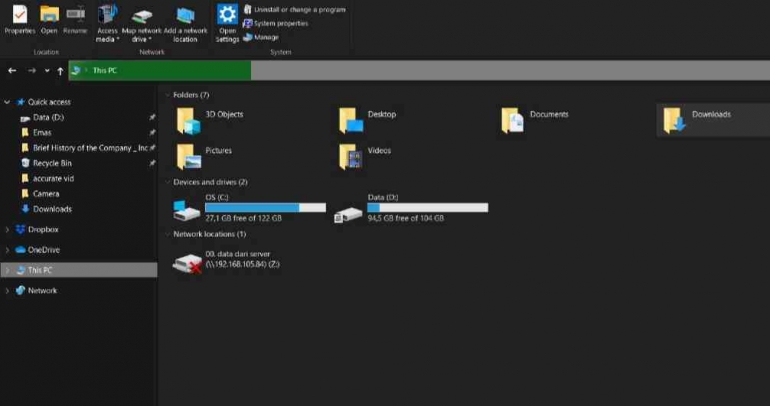Select accurate vid folder in sidebar
The image size is (770, 406).
(53, 178)
